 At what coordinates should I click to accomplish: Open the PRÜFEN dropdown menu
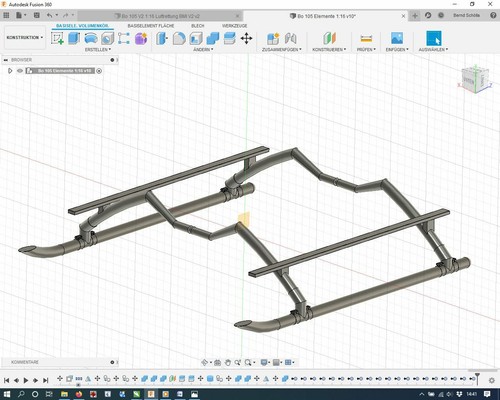point(366,50)
